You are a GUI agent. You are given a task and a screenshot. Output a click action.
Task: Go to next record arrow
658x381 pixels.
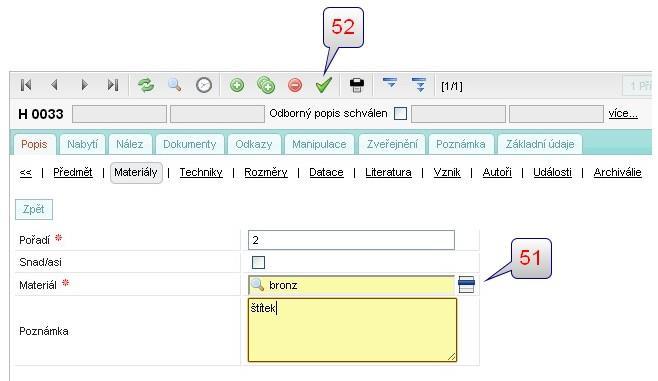tap(84, 85)
